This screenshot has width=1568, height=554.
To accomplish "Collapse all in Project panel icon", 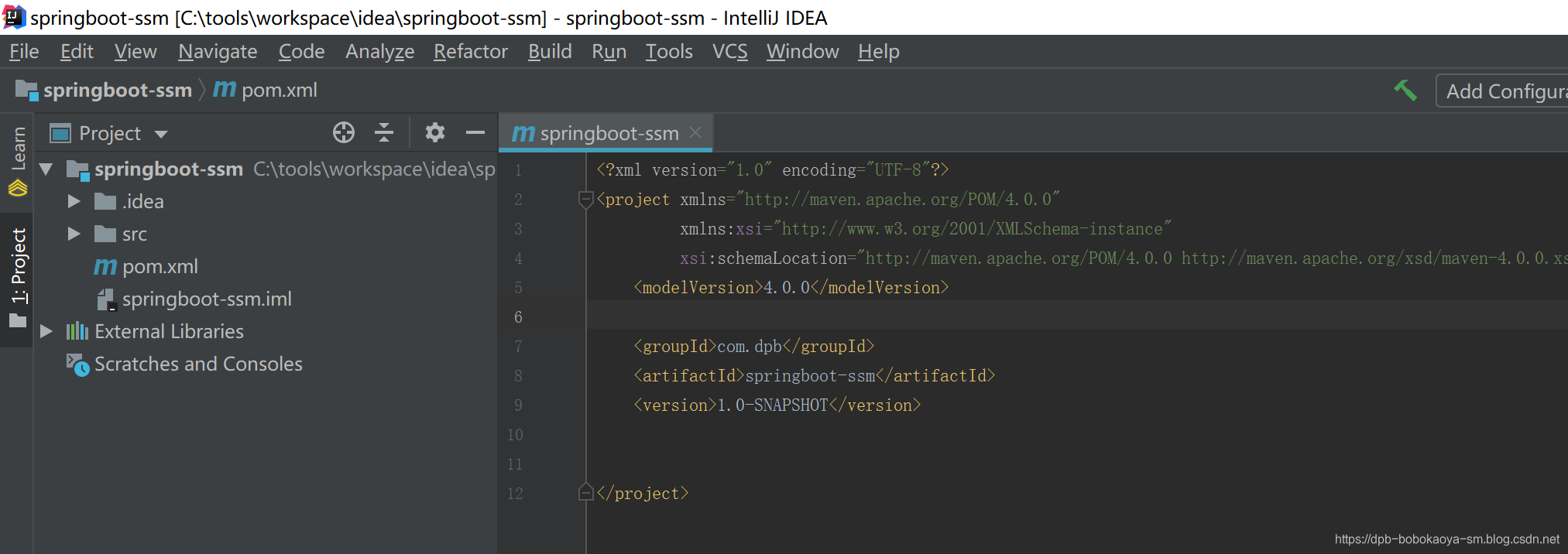I will coord(384,133).
